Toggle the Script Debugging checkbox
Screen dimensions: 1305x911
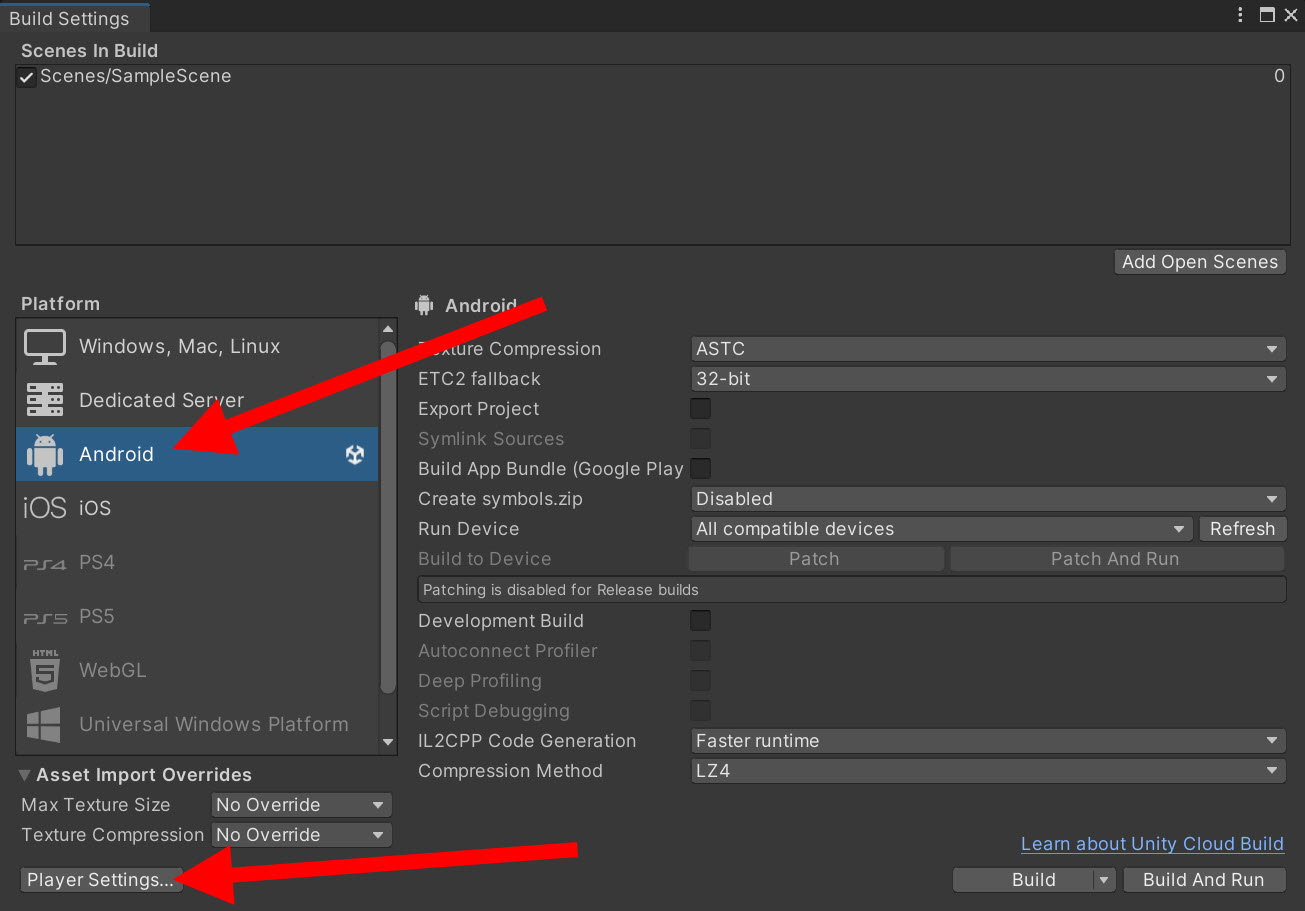(x=701, y=710)
